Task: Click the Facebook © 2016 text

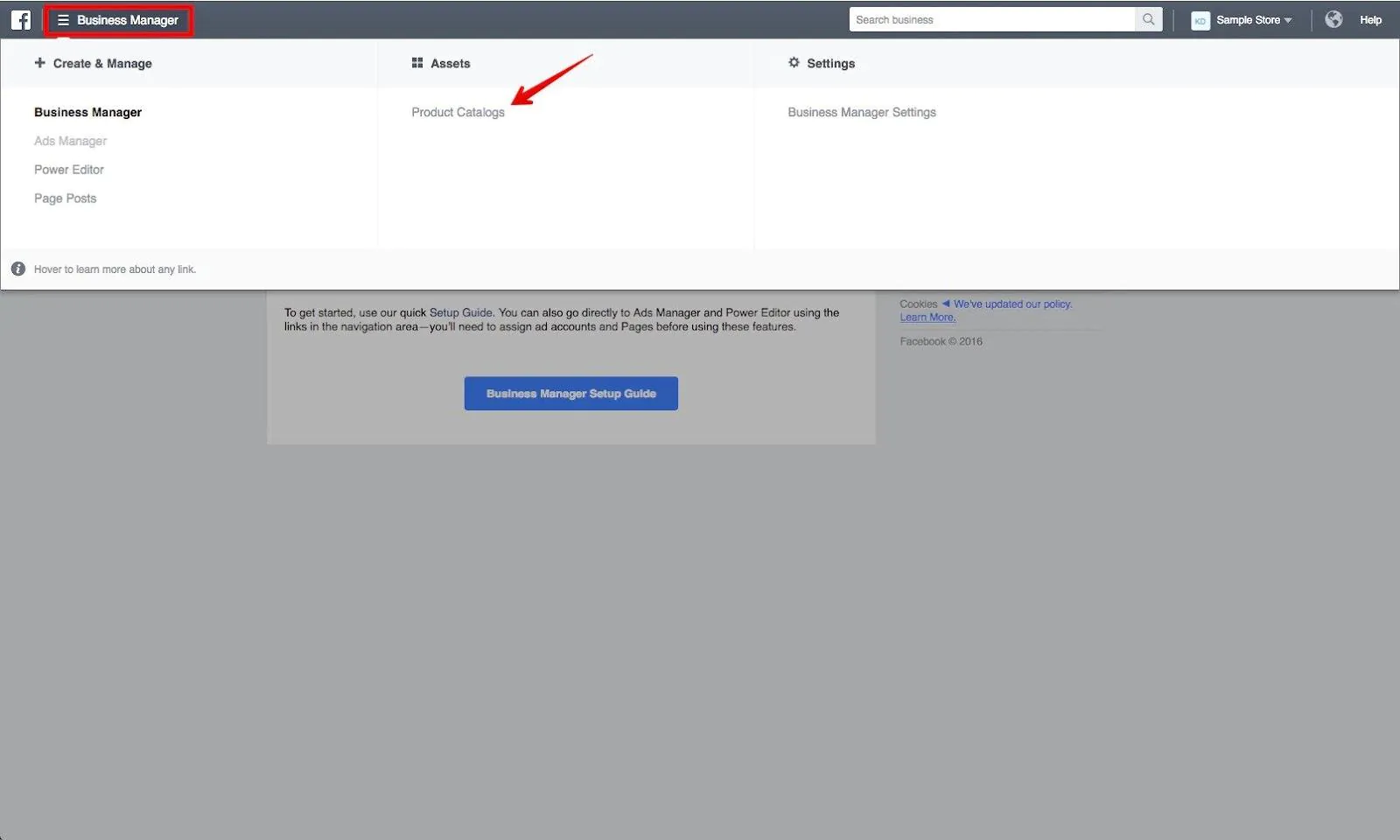Action: pos(941,341)
